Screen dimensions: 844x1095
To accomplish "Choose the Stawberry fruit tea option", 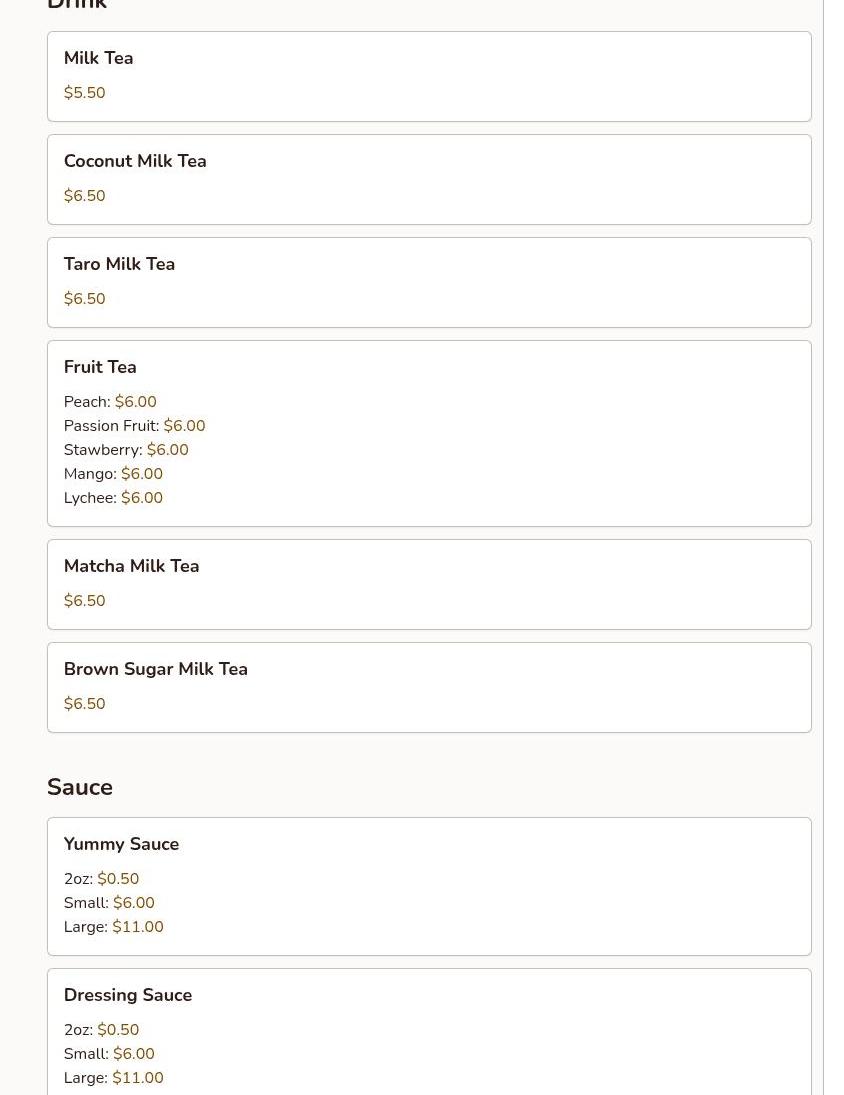I will point(126,450).
